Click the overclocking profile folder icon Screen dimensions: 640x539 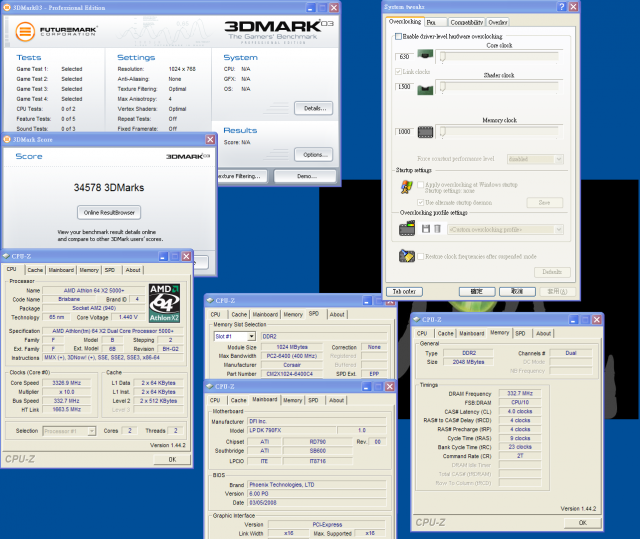(407, 228)
